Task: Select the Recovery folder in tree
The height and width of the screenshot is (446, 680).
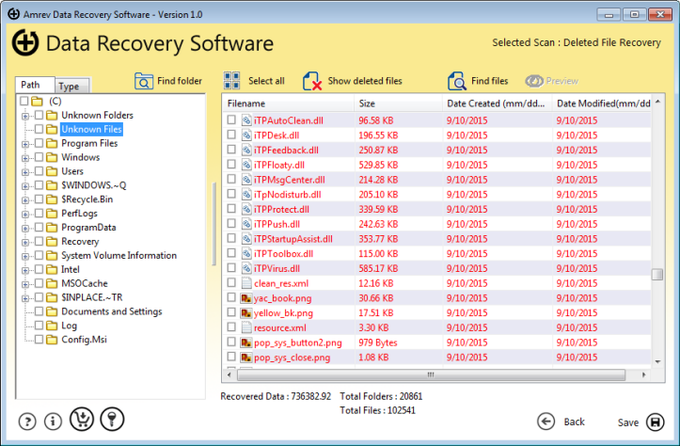Action: point(80,241)
